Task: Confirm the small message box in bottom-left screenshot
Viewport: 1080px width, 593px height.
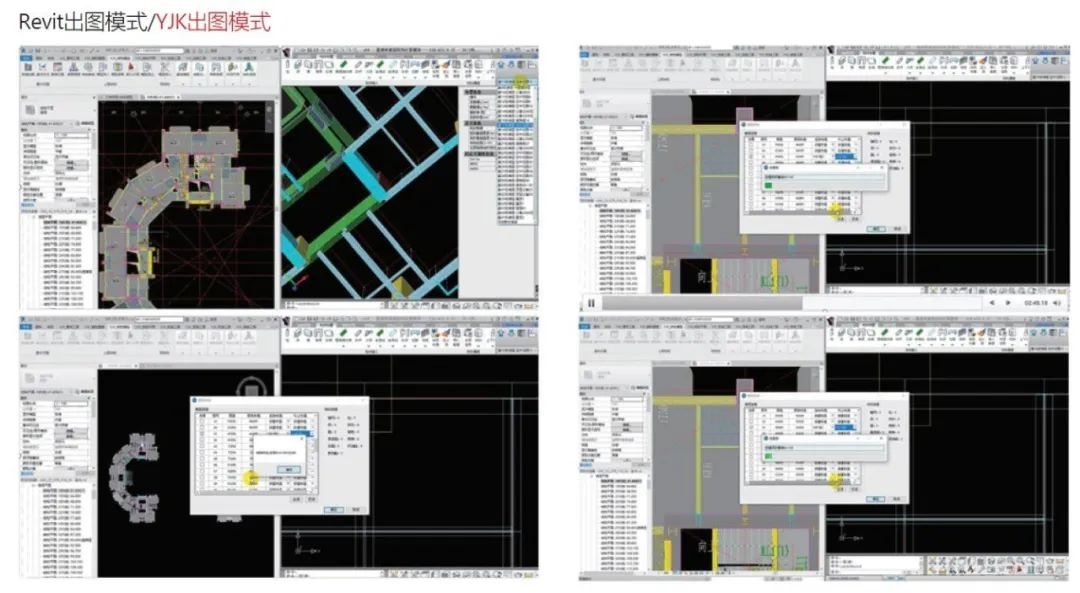Action: pos(290,468)
